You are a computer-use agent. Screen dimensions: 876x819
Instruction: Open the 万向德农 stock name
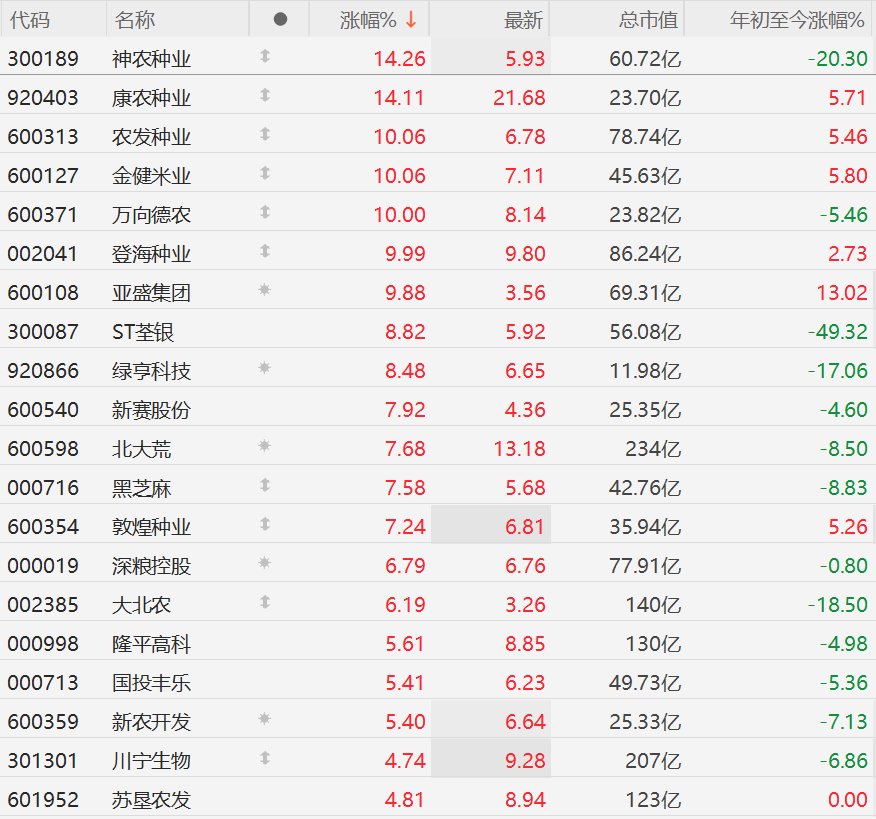(151, 215)
